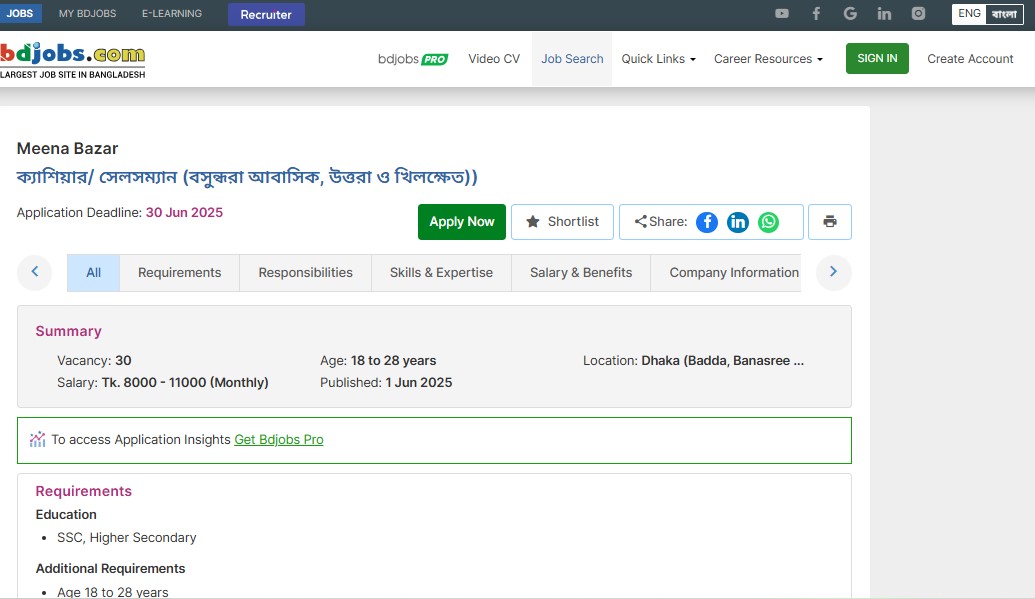The width and height of the screenshot is (1035, 599).
Task: Expand the Career Resources dropdown
Action: click(x=768, y=59)
